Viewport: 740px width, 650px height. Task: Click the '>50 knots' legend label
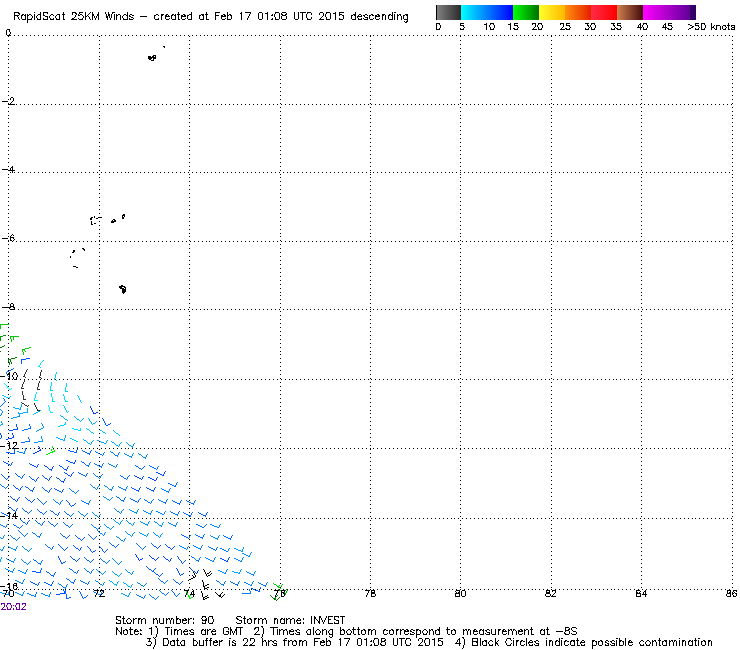(x=711, y=27)
